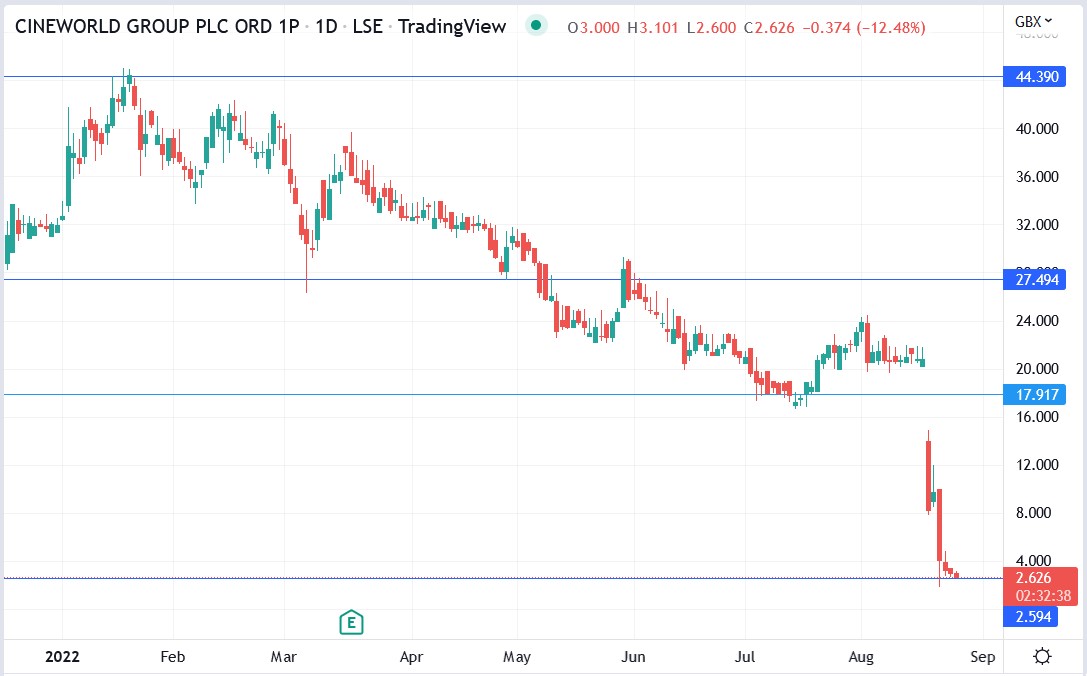Click the blue 44.390 price level label
This screenshot has height=676, width=1087.
pos(1037,76)
